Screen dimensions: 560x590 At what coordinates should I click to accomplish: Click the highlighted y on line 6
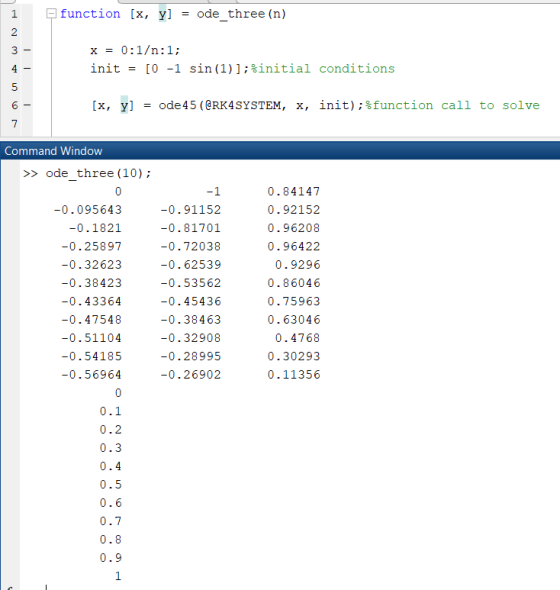coord(124,105)
